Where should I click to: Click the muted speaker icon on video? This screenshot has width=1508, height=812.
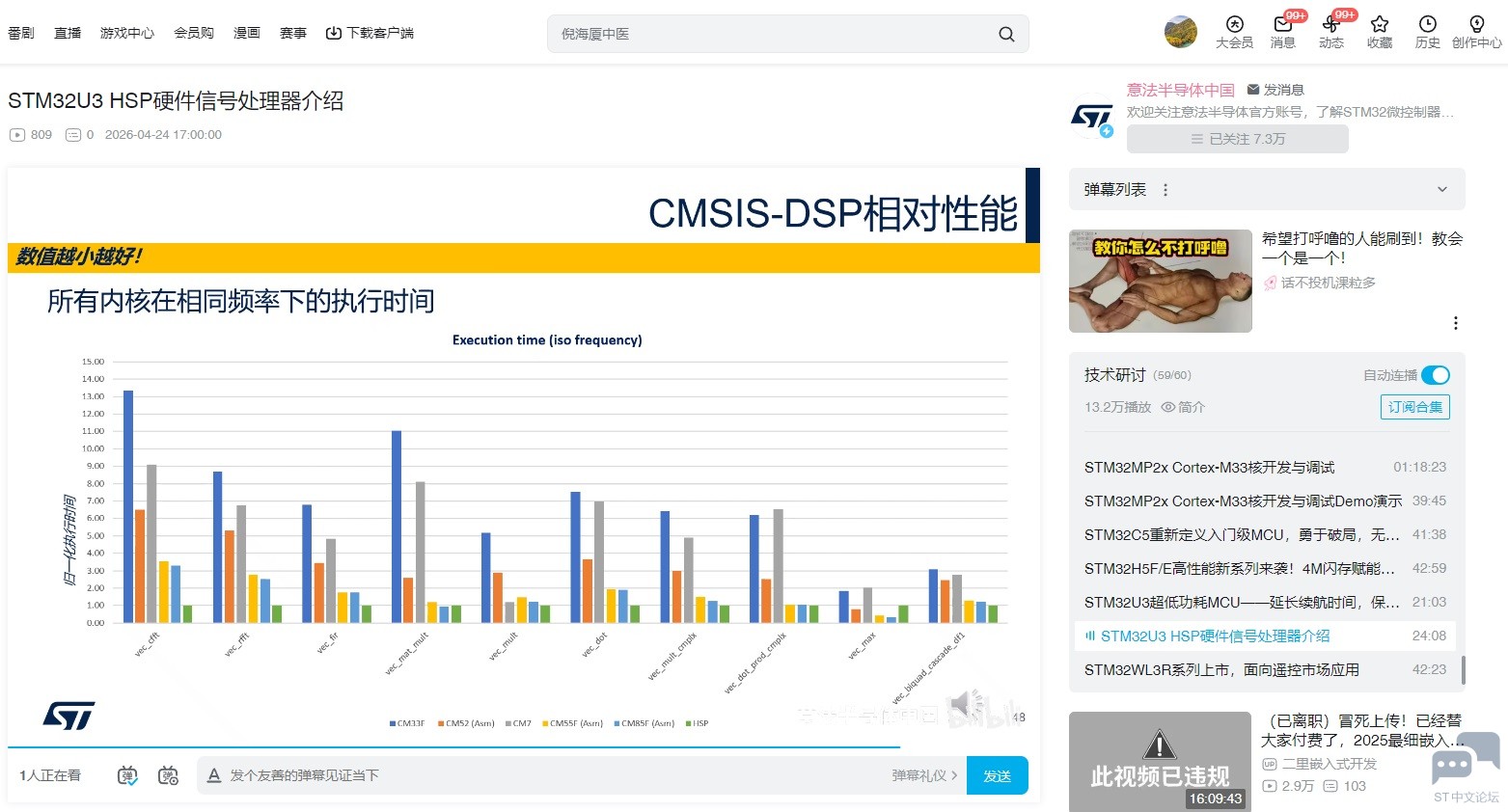pos(966,705)
